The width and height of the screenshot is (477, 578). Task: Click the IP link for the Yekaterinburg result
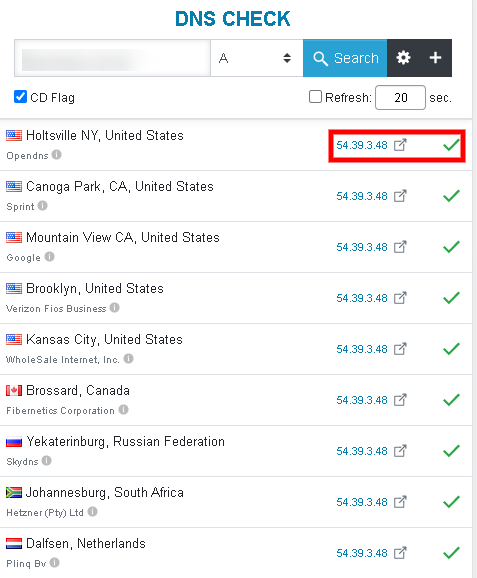pos(362,451)
